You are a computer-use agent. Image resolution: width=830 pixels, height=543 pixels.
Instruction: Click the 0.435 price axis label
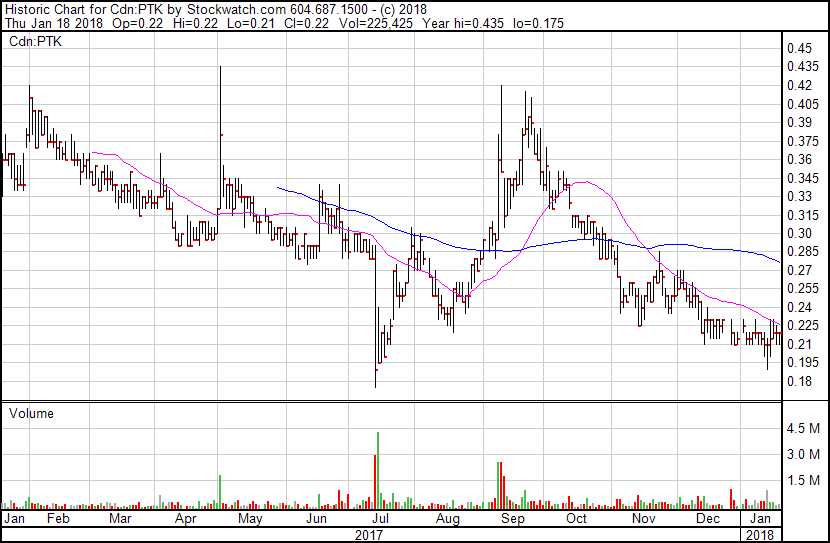coord(802,67)
